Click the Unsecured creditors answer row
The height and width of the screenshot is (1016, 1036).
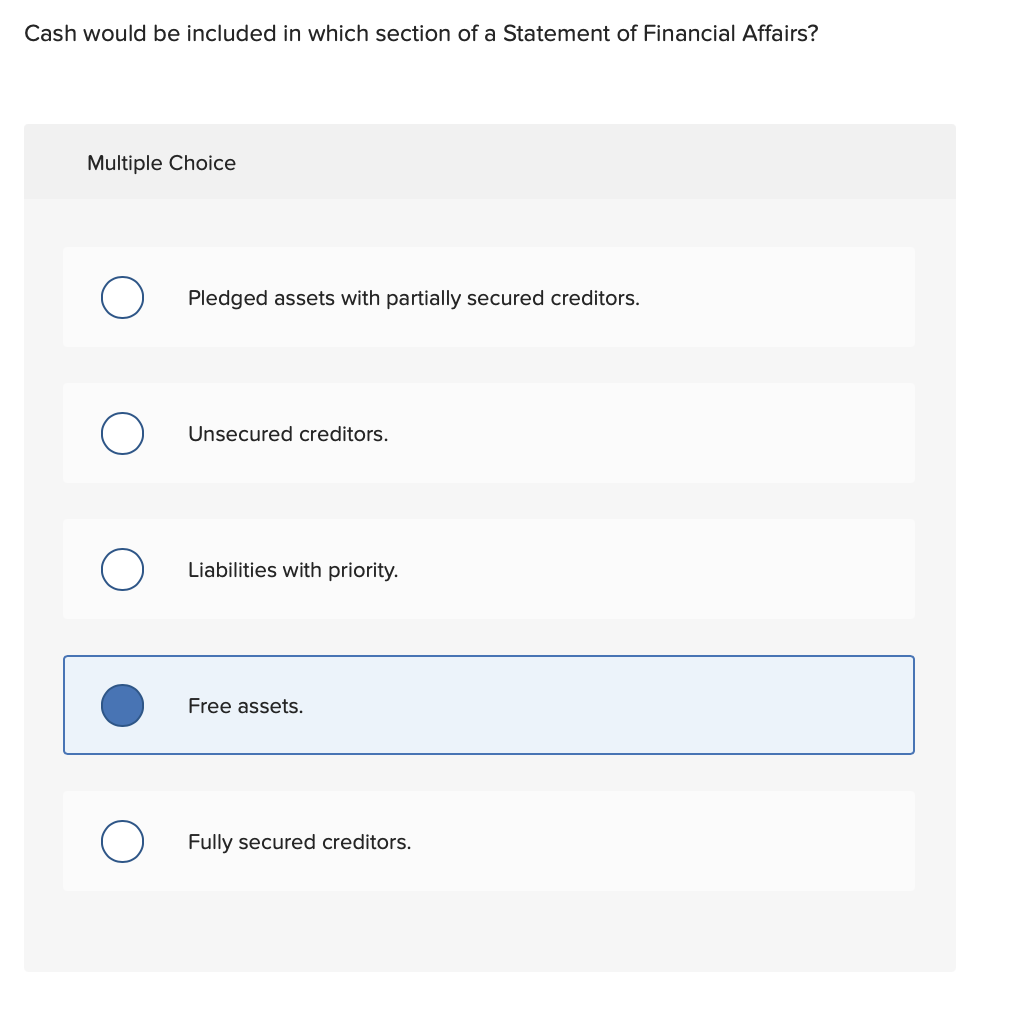click(489, 433)
